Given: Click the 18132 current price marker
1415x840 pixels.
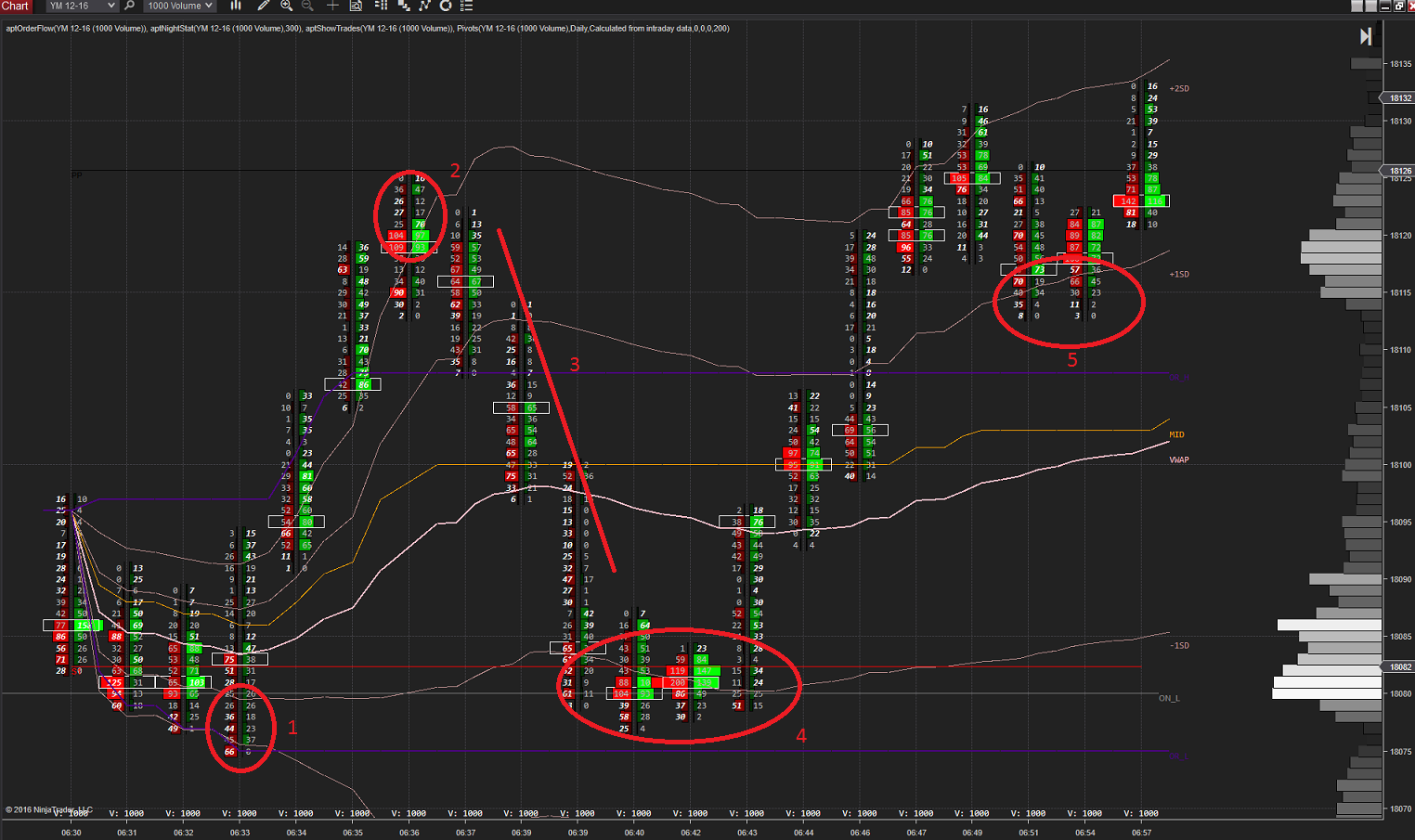Looking at the screenshot, I should tap(1399, 97).
